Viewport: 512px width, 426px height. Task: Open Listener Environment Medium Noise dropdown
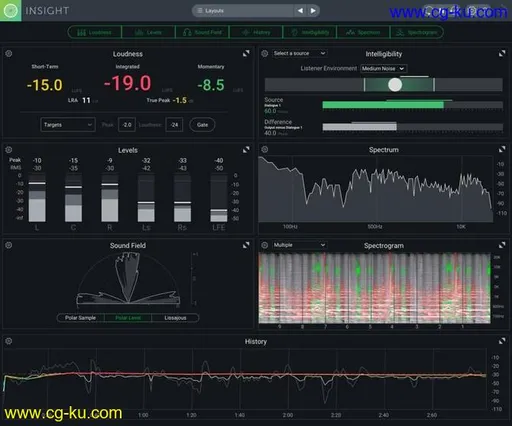383,69
